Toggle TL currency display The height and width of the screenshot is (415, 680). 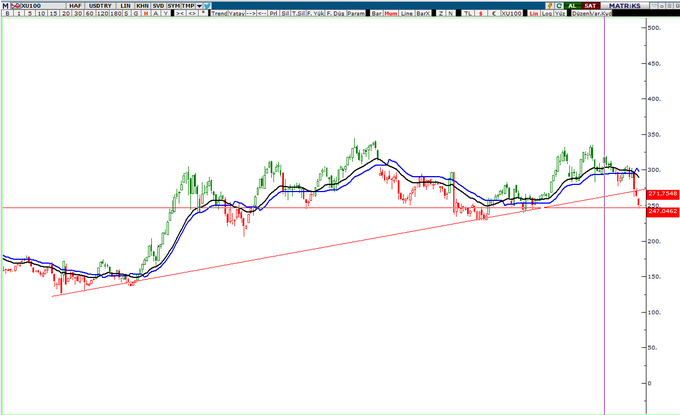(x=468, y=13)
